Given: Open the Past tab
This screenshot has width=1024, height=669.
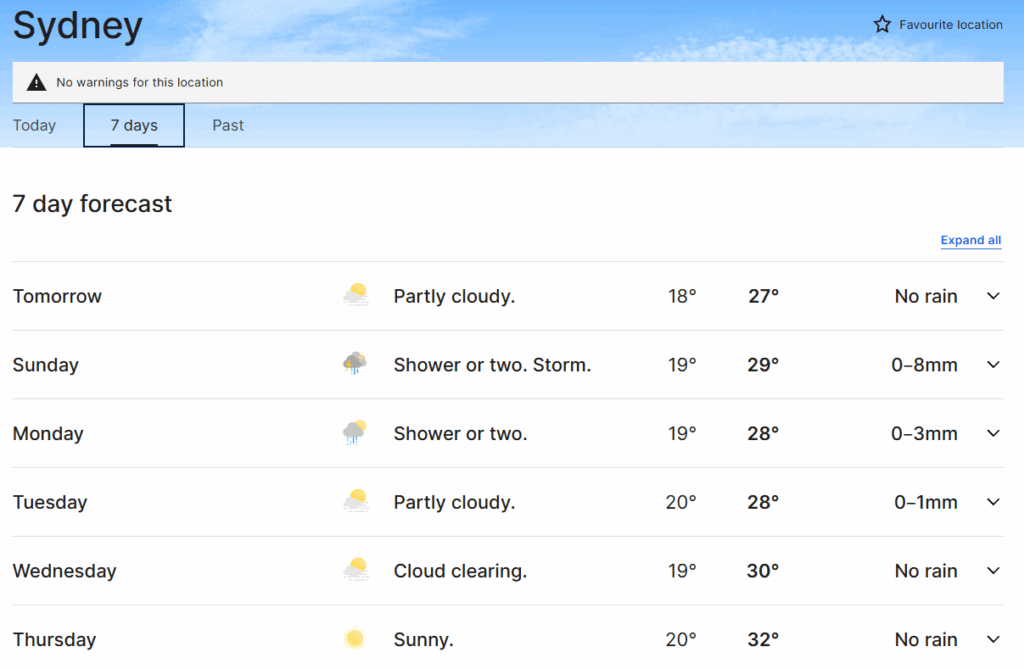Looking at the screenshot, I should pyautogui.click(x=228, y=126).
